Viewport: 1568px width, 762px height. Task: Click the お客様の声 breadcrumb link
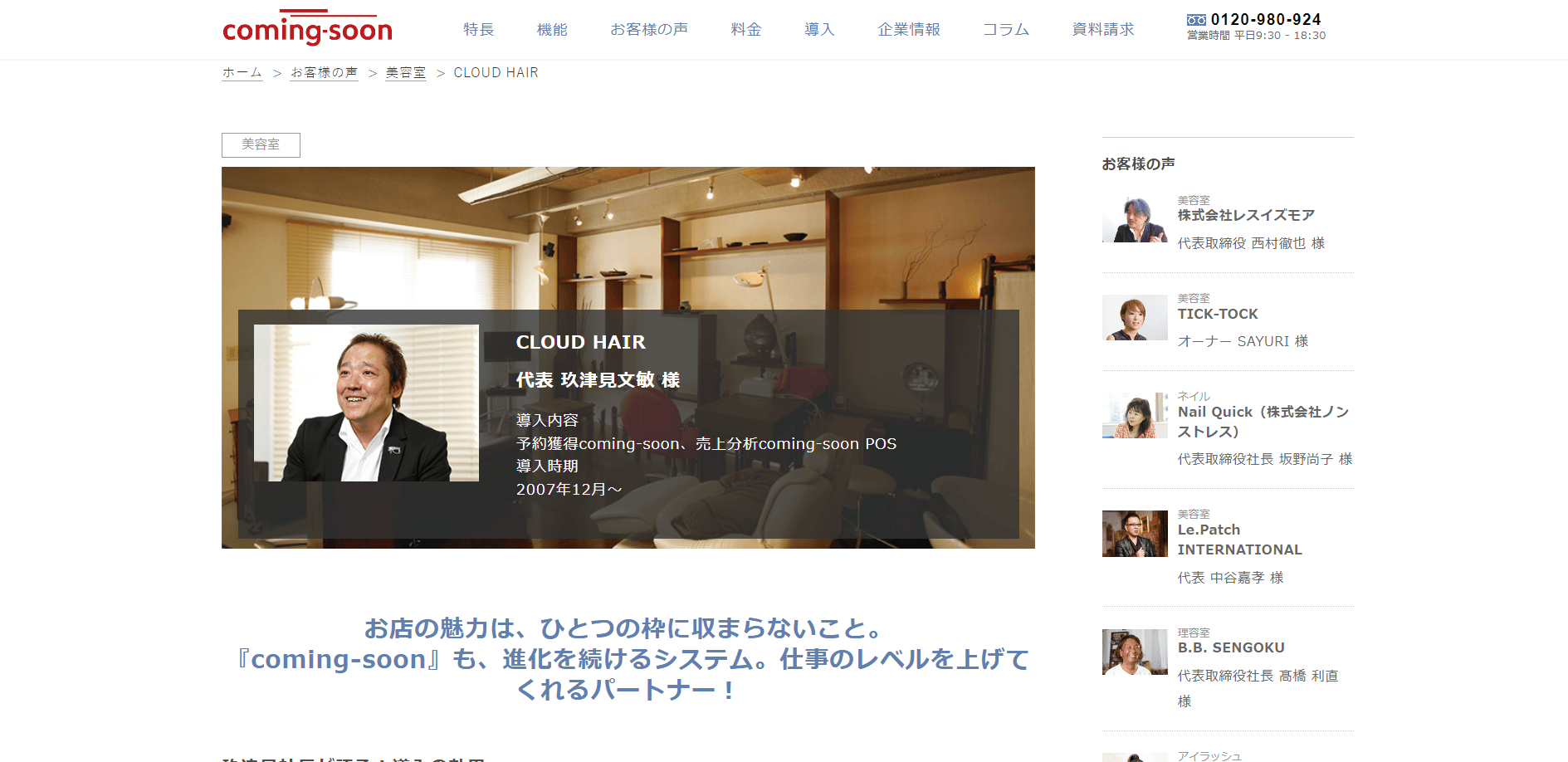tap(324, 73)
